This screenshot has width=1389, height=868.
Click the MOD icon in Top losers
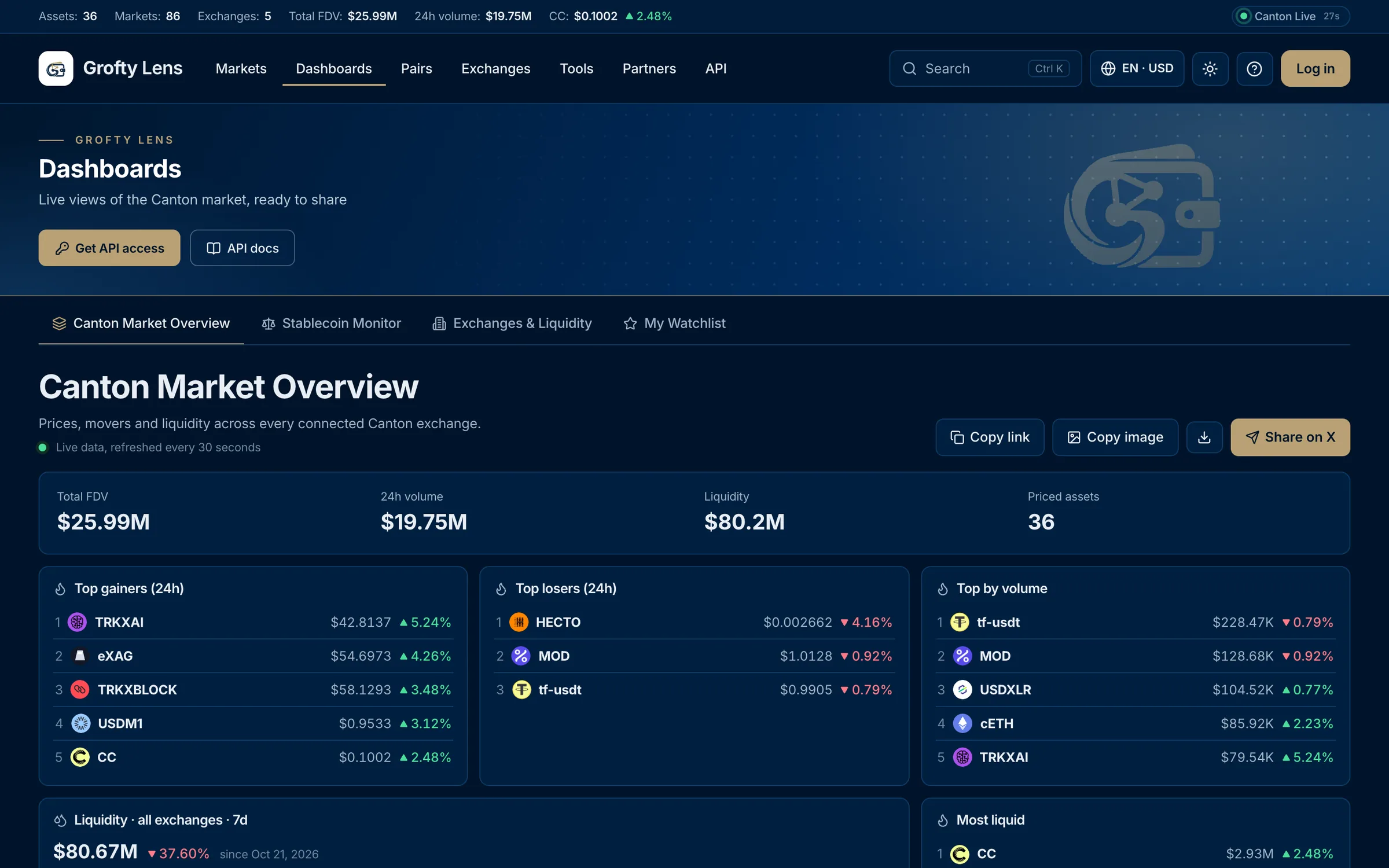click(x=521, y=656)
